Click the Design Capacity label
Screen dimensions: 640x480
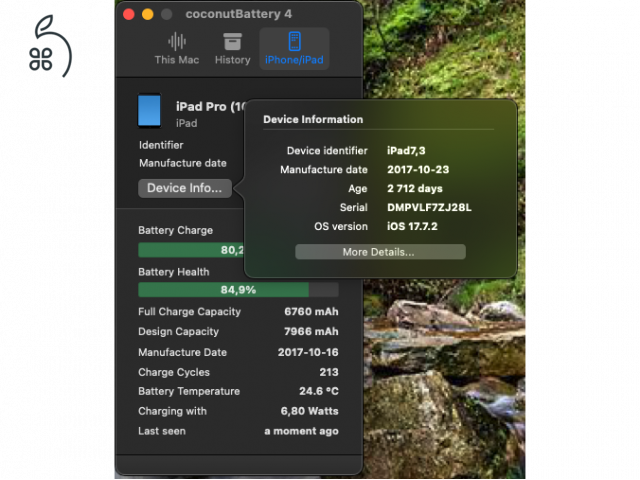(178, 331)
